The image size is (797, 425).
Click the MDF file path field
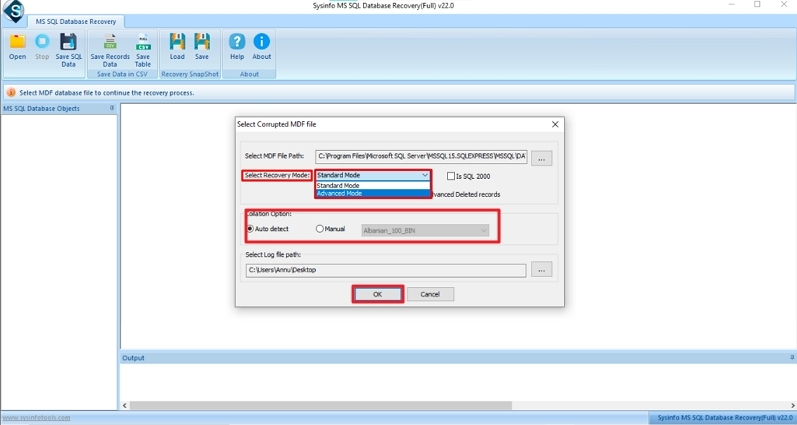pyautogui.click(x=421, y=156)
